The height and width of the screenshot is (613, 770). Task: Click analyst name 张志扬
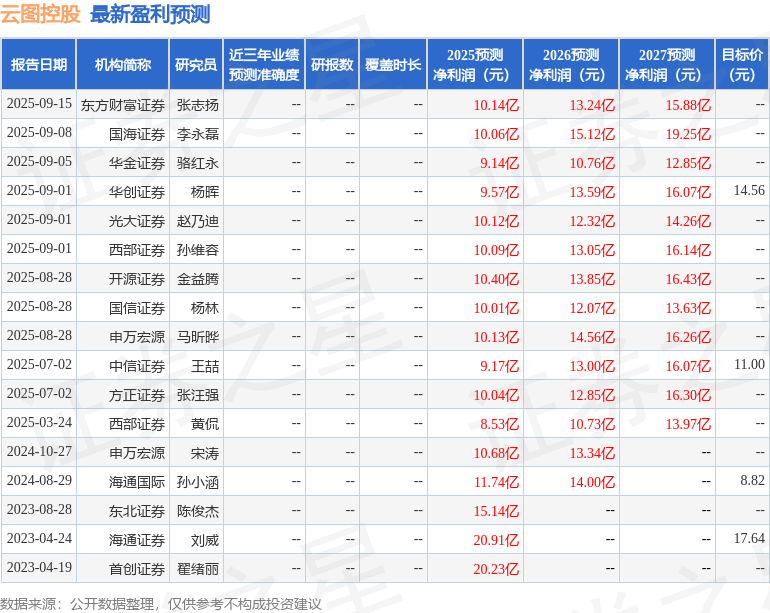(198, 105)
